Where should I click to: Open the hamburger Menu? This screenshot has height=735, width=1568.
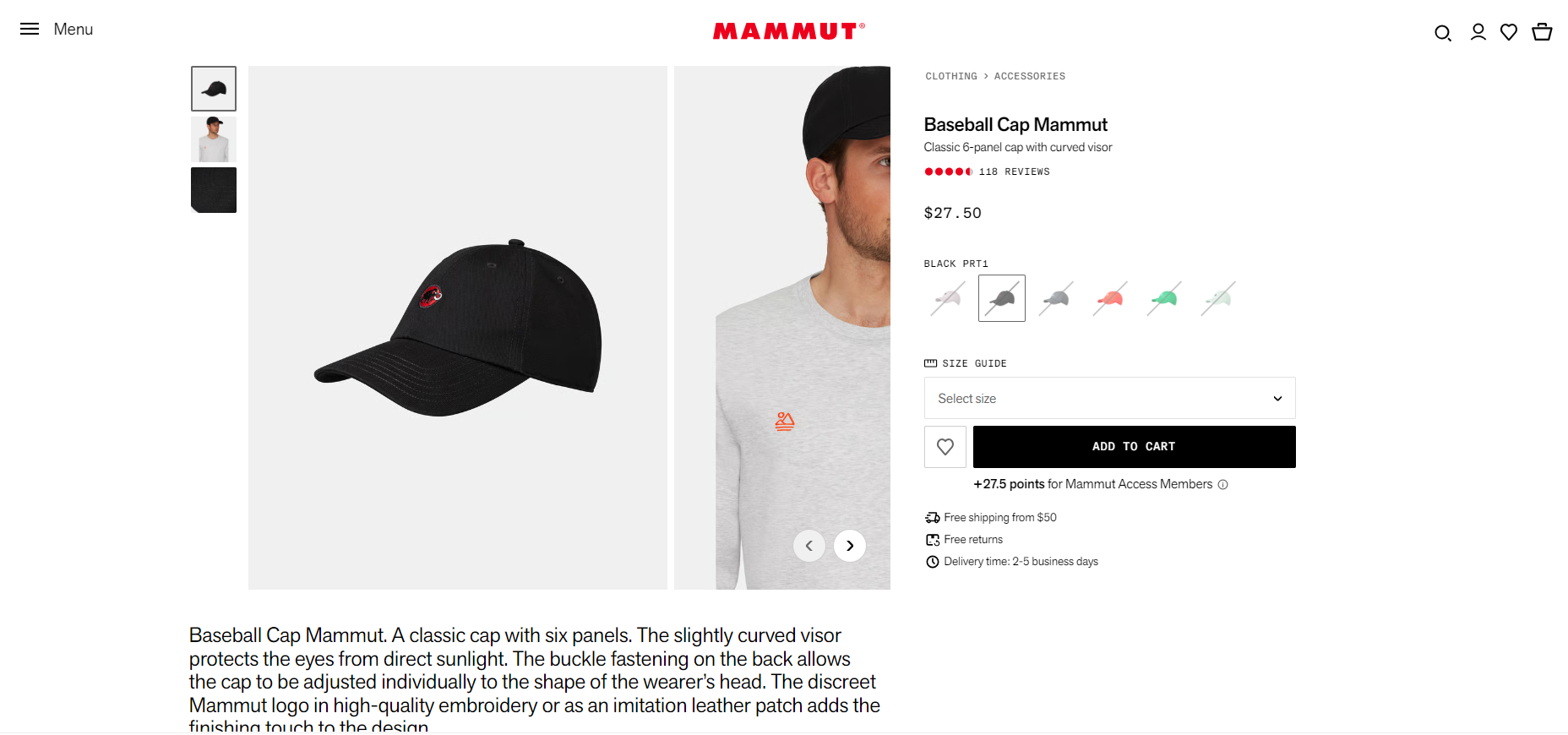pos(57,29)
